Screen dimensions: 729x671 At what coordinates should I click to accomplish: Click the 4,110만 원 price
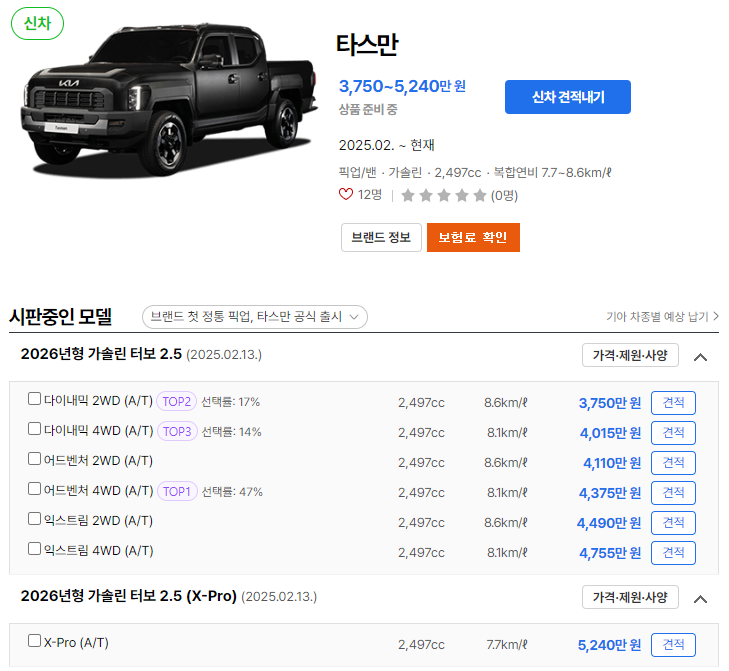612,463
